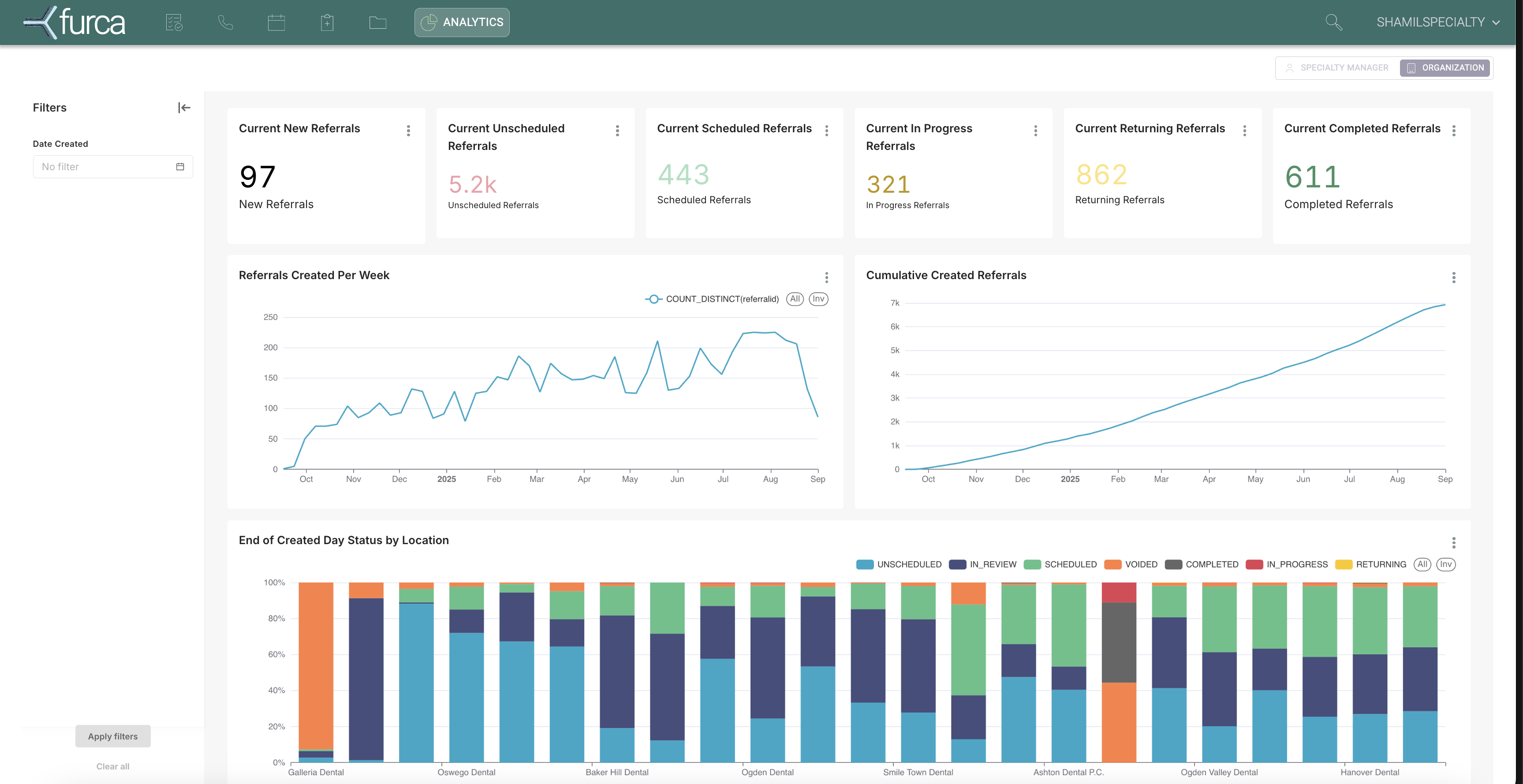
Task: Toggle 'All' series in Referrals Per Week legend
Action: [795, 299]
